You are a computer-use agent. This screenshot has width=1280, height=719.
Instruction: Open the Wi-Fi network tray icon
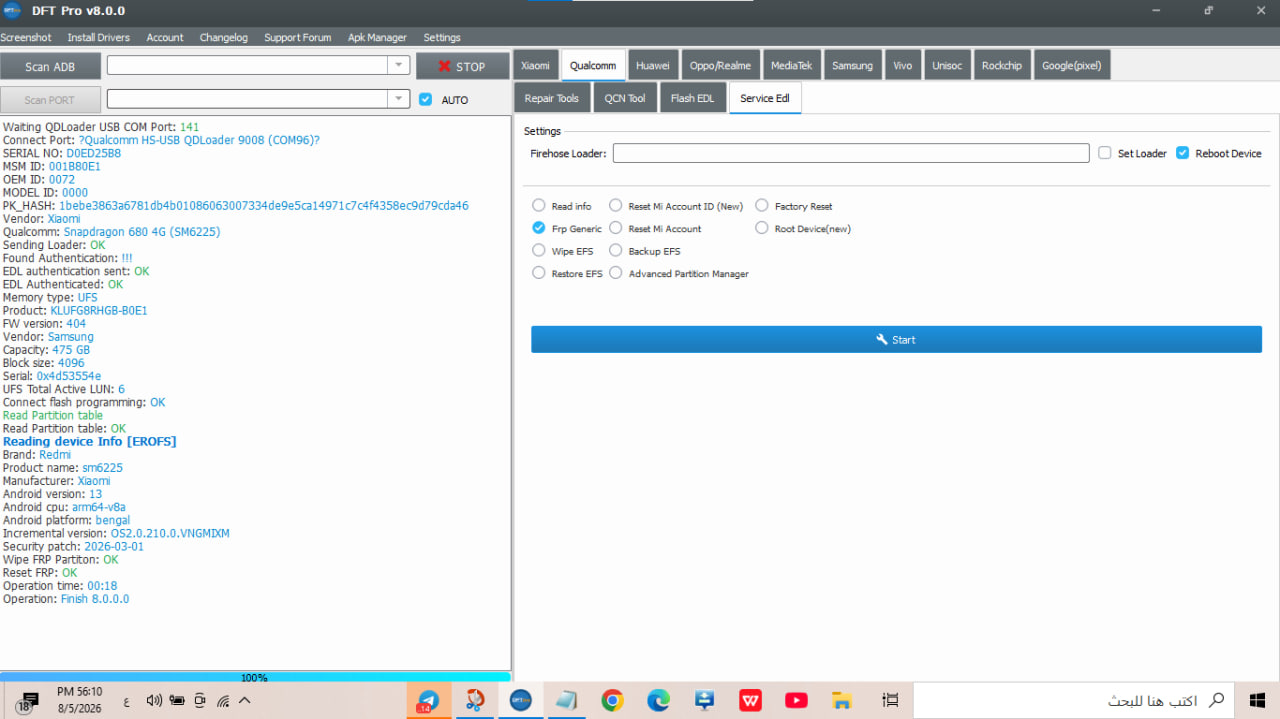(224, 701)
